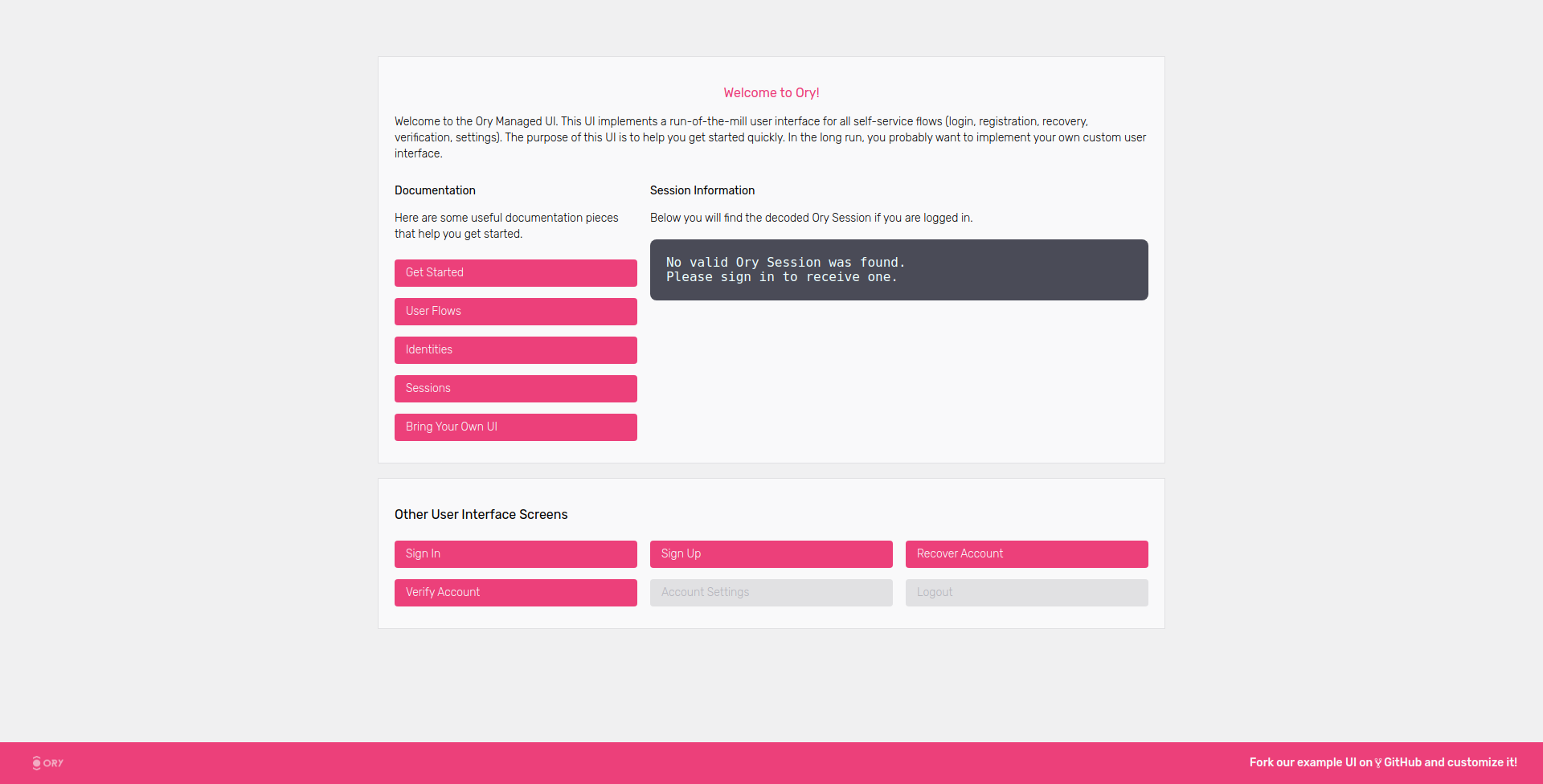Click the dark session info code block
Screen dimensions: 1543x784
(898, 270)
